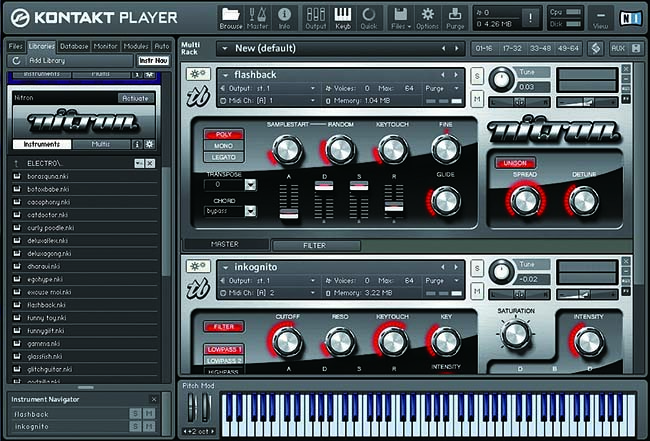Open inkognito Midi Ch dropdown
This screenshot has height=441, width=650.
[x=313, y=293]
